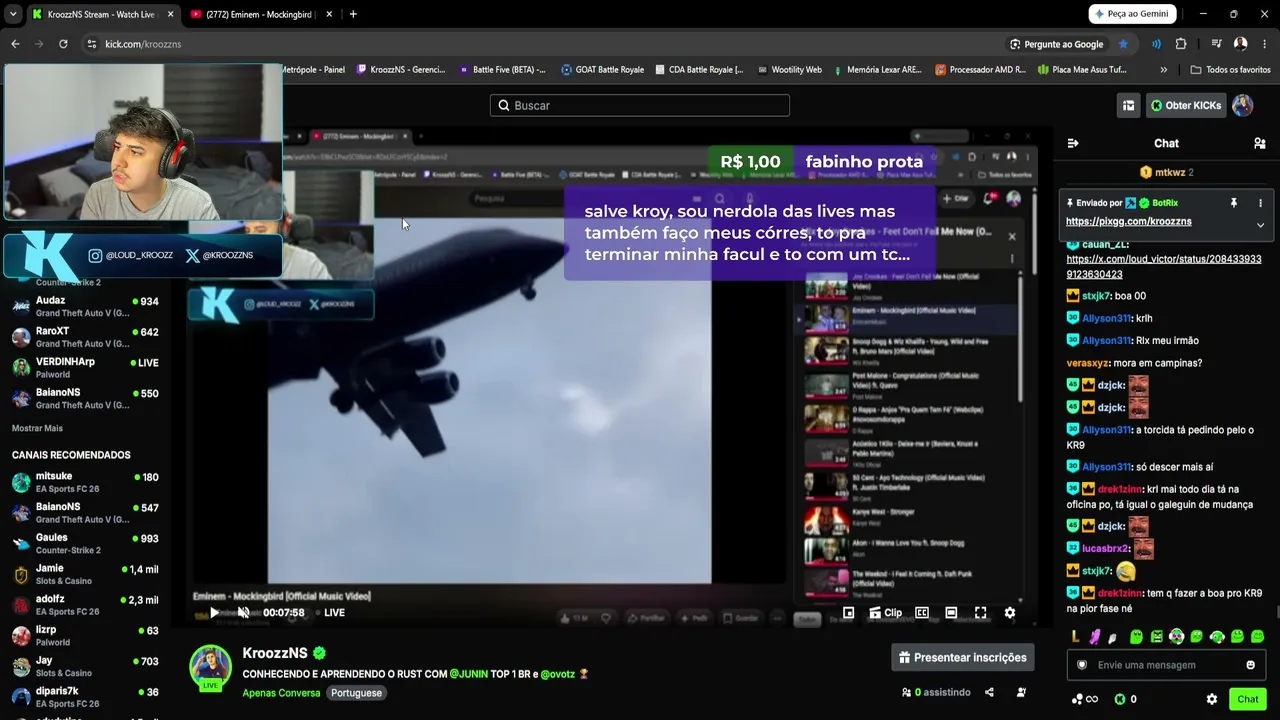1280x720 pixels.
Task: Open the loud_victor x.com link in chat
Action: pos(1164,267)
